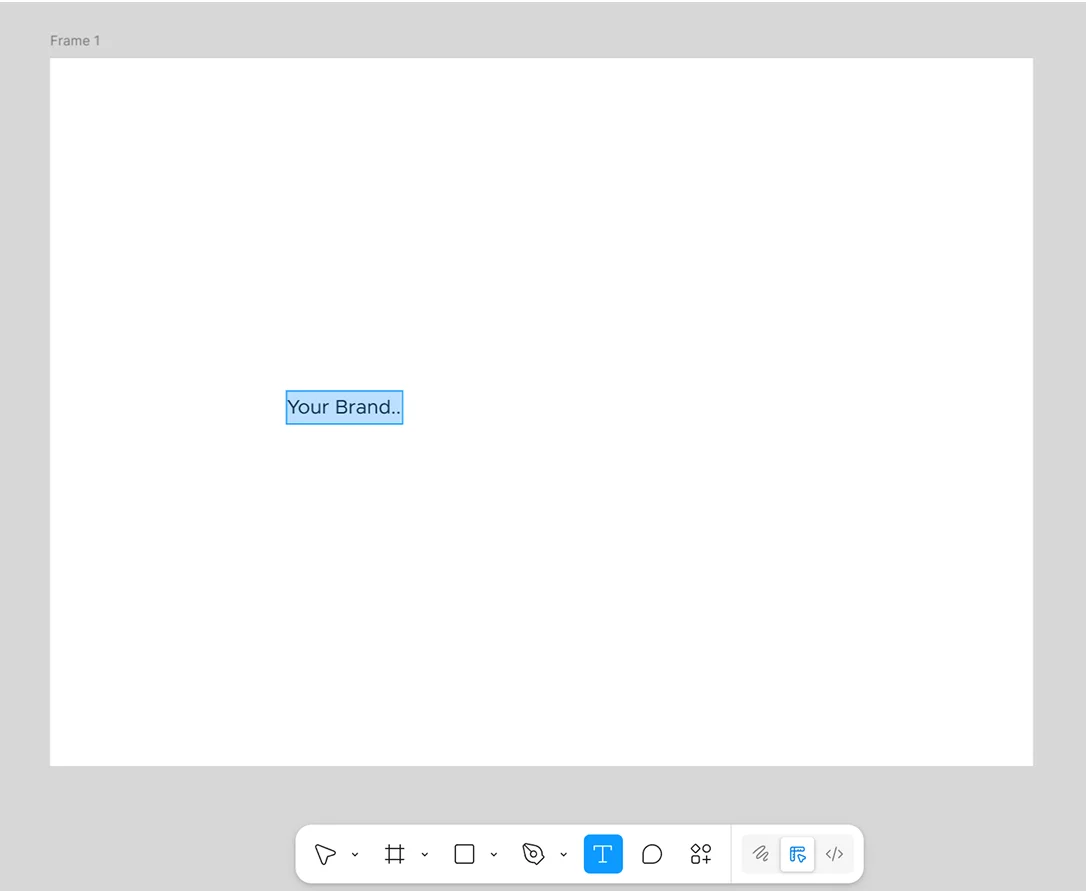Open the Actions and resources menu
This screenshot has width=1086, height=891.
(x=700, y=854)
